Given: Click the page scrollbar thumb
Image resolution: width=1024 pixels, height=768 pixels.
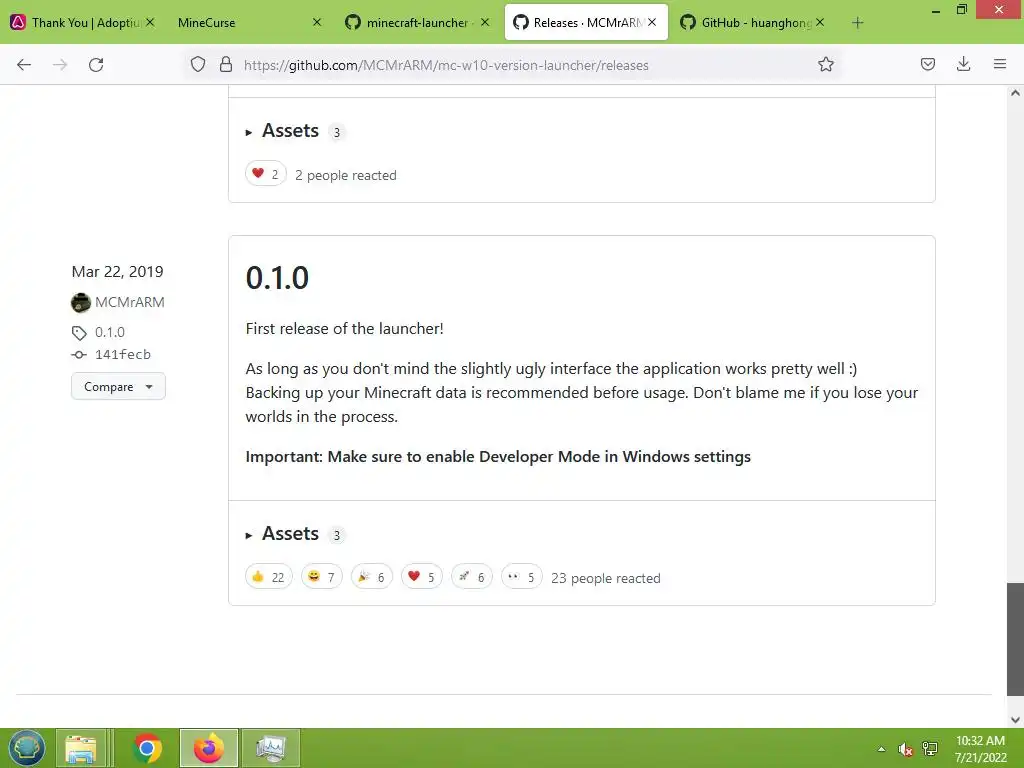Looking at the screenshot, I should [x=1015, y=639].
